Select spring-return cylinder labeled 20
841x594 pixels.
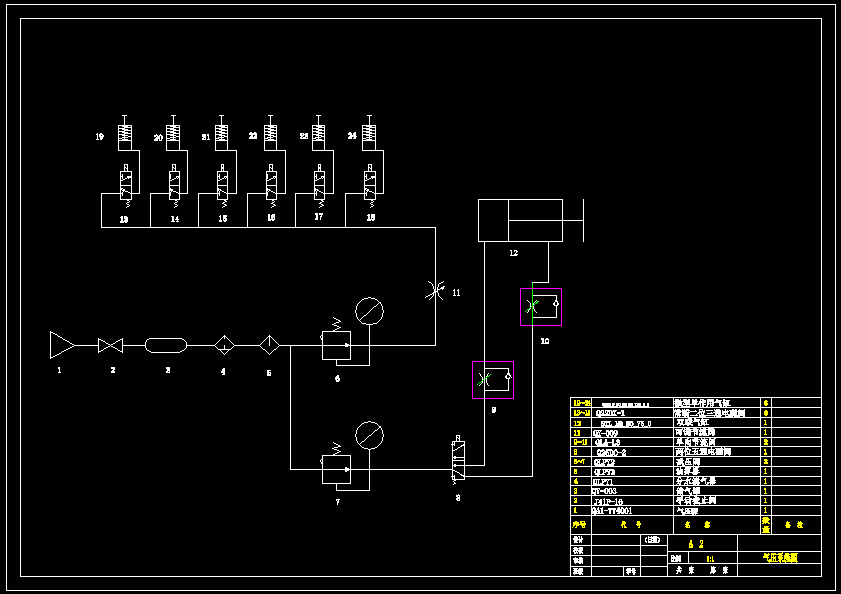(173, 133)
